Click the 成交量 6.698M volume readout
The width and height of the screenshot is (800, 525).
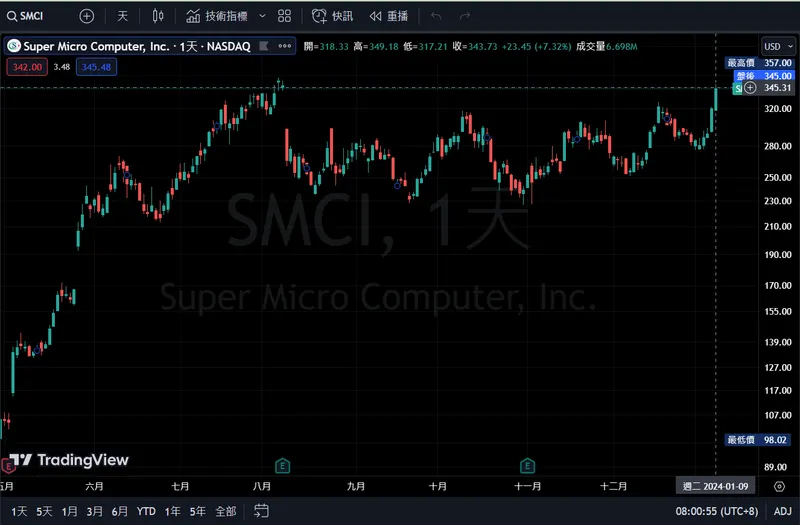tap(607, 46)
